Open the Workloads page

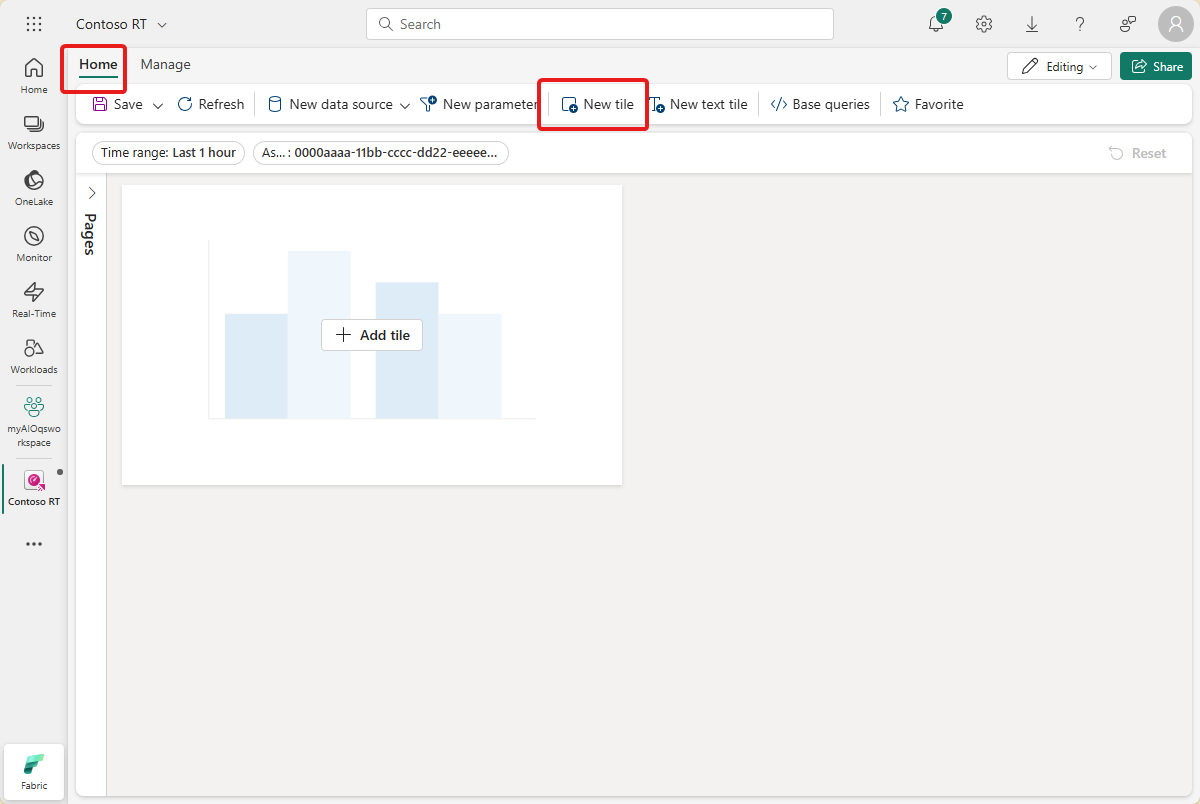33,353
